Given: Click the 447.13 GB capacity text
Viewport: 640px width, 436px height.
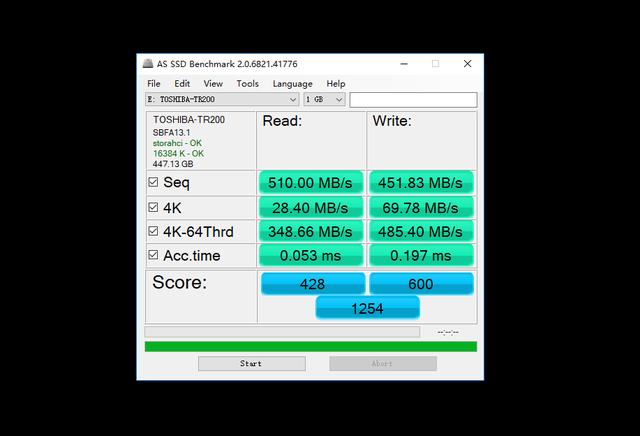Looking at the screenshot, I should [x=173, y=164].
